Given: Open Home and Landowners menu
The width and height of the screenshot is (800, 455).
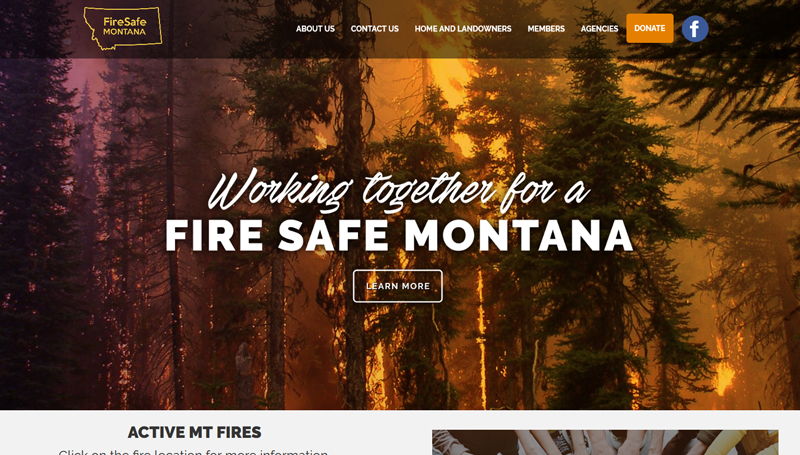Looking at the screenshot, I should (463, 29).
